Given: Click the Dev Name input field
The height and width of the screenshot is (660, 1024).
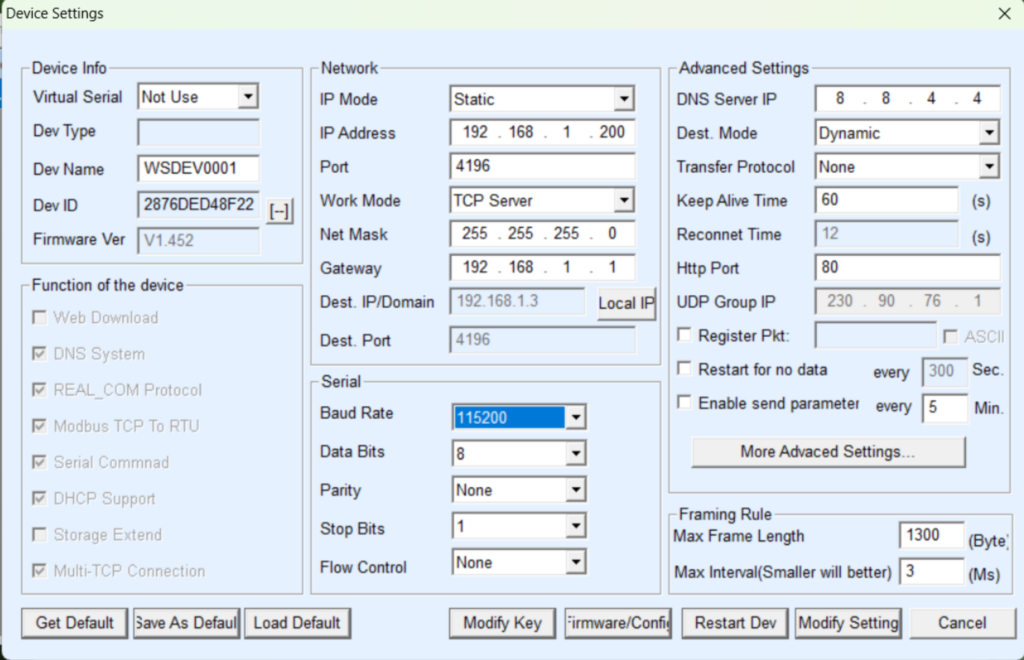Looking at the screenshot, I should coord(199,168).
